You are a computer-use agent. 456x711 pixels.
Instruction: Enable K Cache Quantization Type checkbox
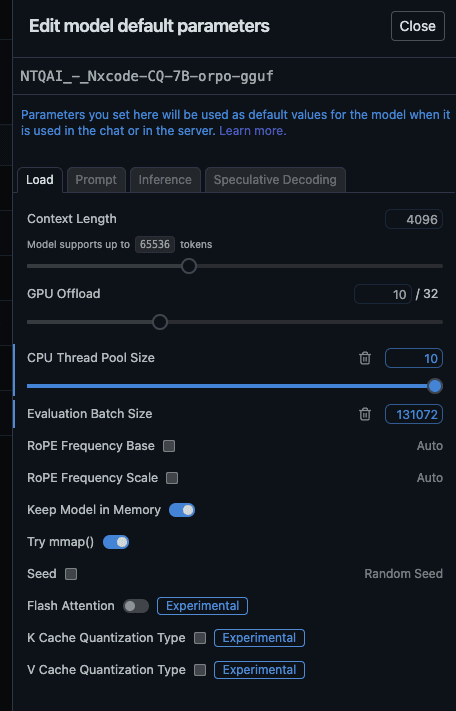tap(200, 638)
